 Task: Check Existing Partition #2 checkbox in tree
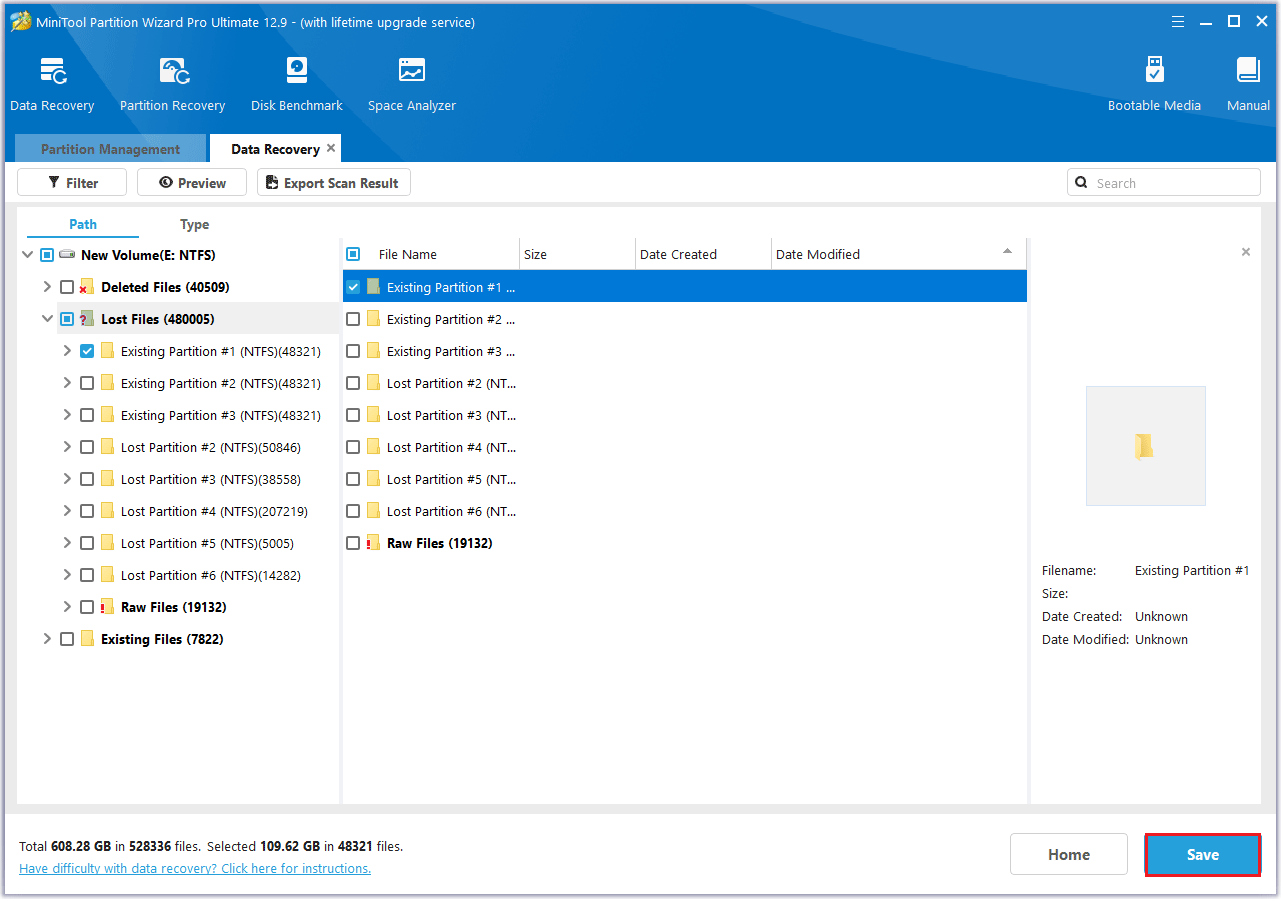click(87, 383)
